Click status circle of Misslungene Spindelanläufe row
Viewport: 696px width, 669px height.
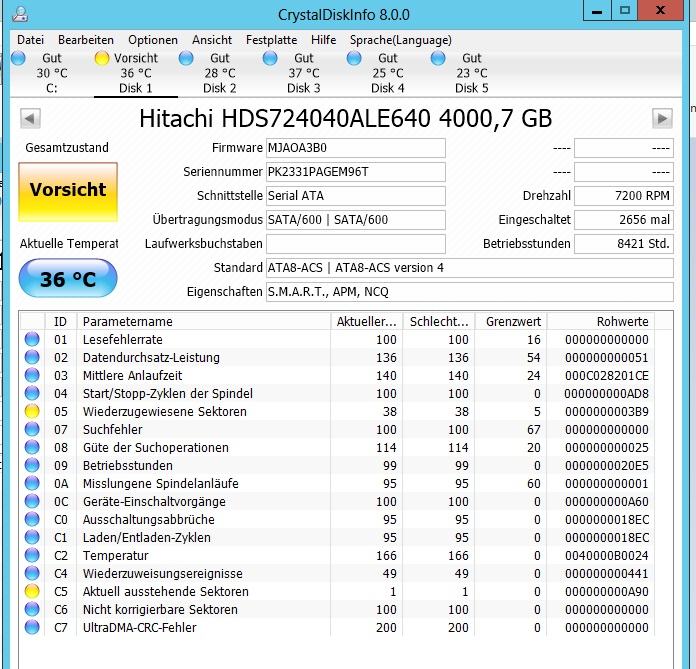coord(32,483)
